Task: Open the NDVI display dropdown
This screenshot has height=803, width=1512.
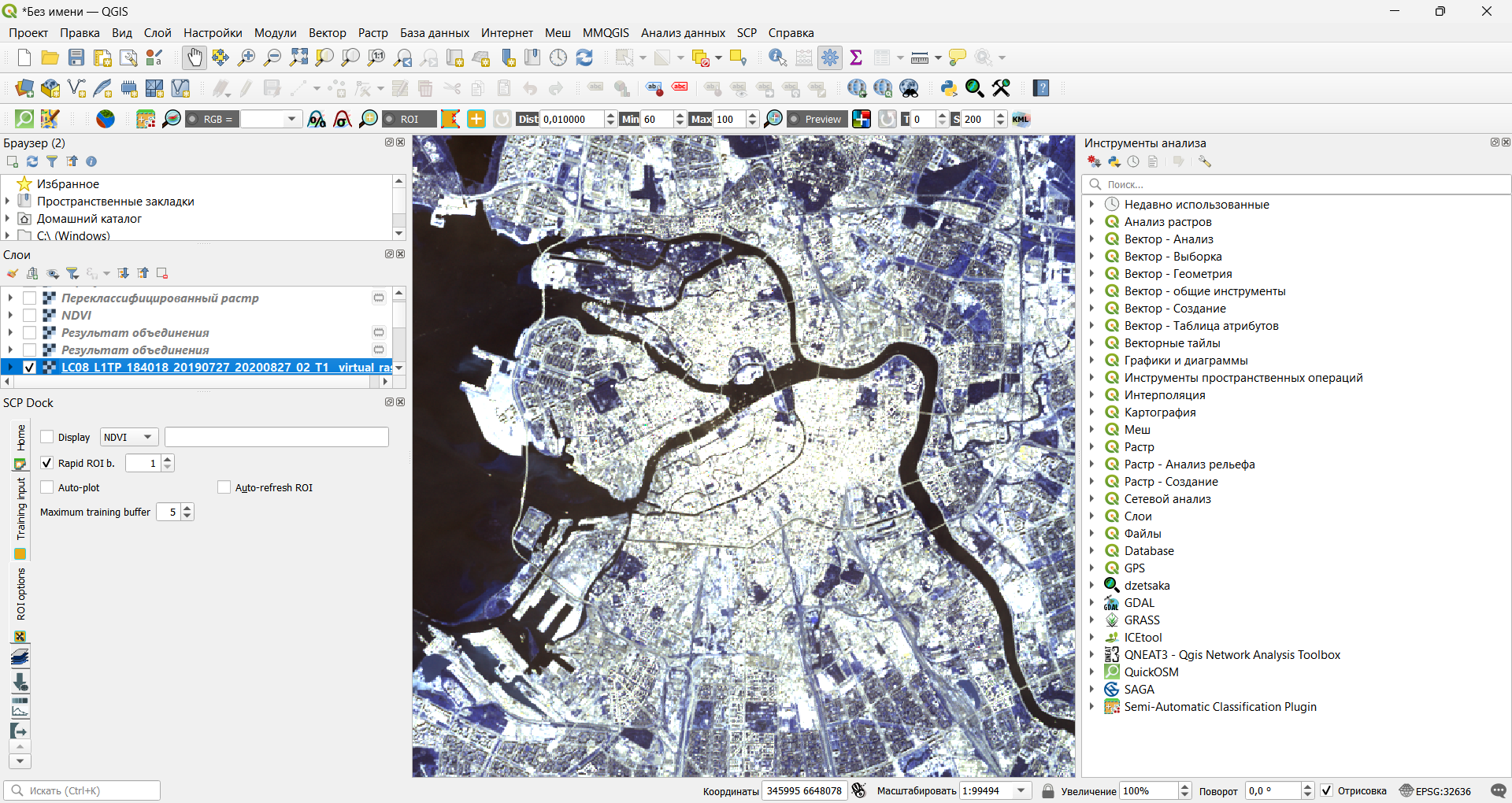Action: click(130, 437)
